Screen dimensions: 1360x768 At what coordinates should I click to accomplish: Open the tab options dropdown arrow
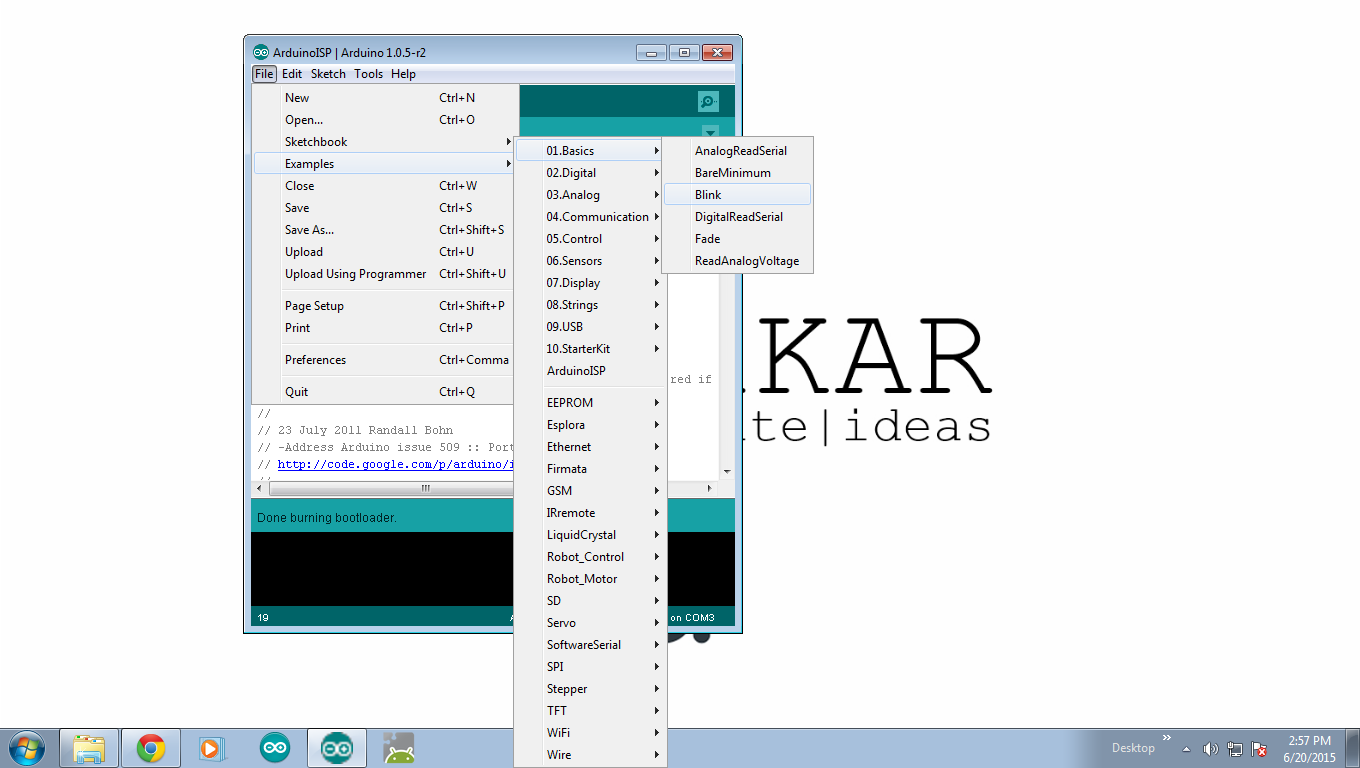710,132
